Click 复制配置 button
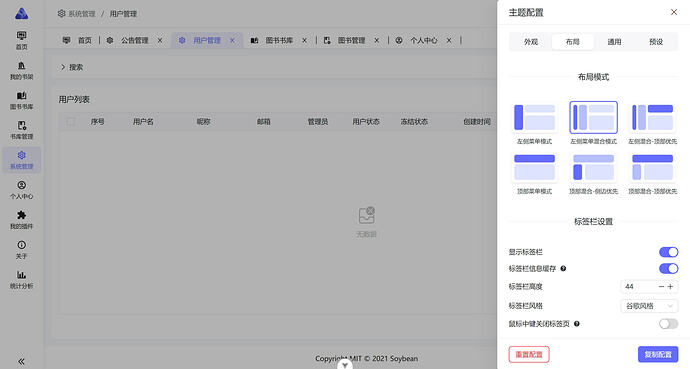Viewport: 690px width, 369px height. (658, 354)
